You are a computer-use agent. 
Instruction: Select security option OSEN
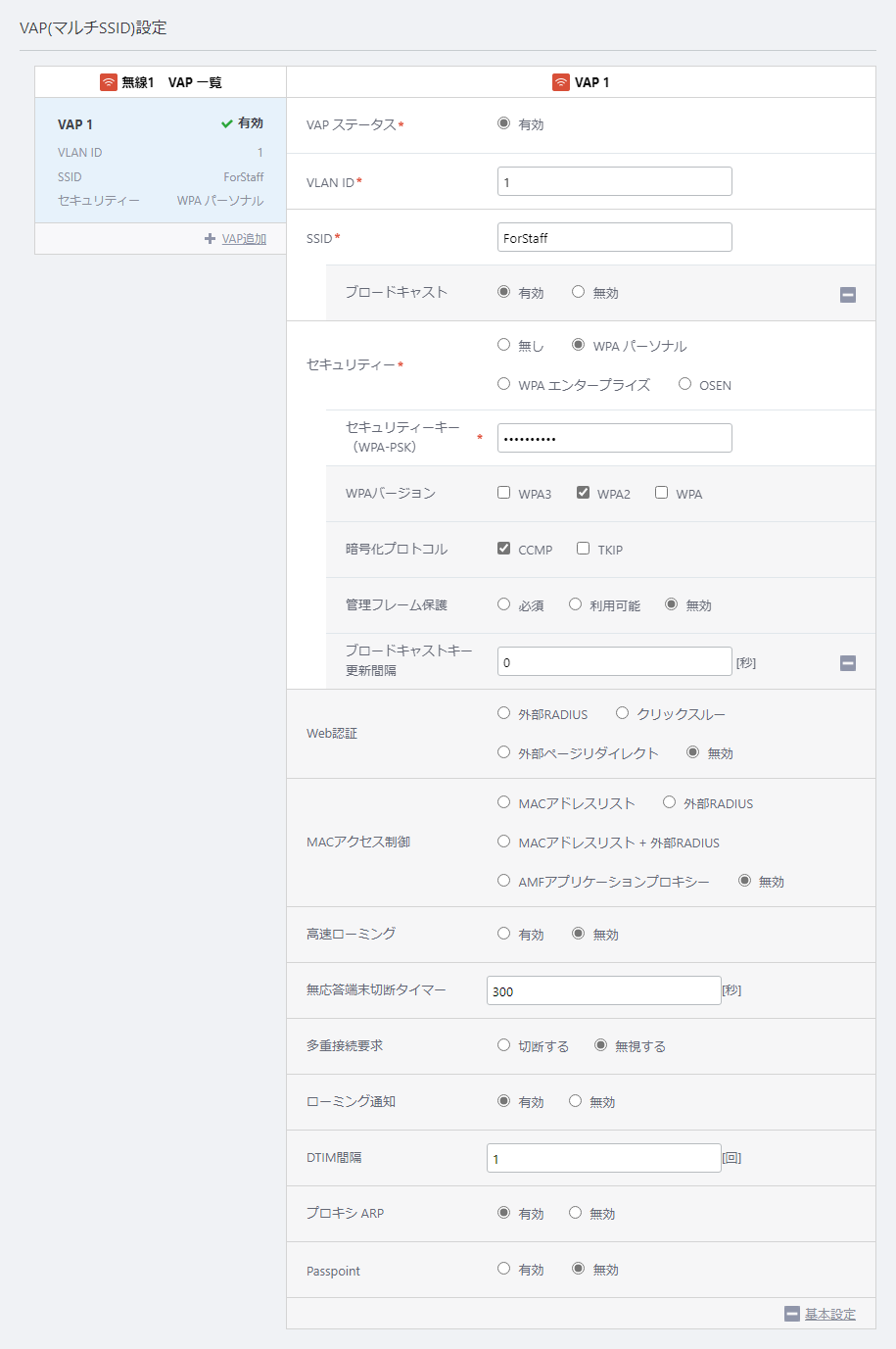click(684, 384)
